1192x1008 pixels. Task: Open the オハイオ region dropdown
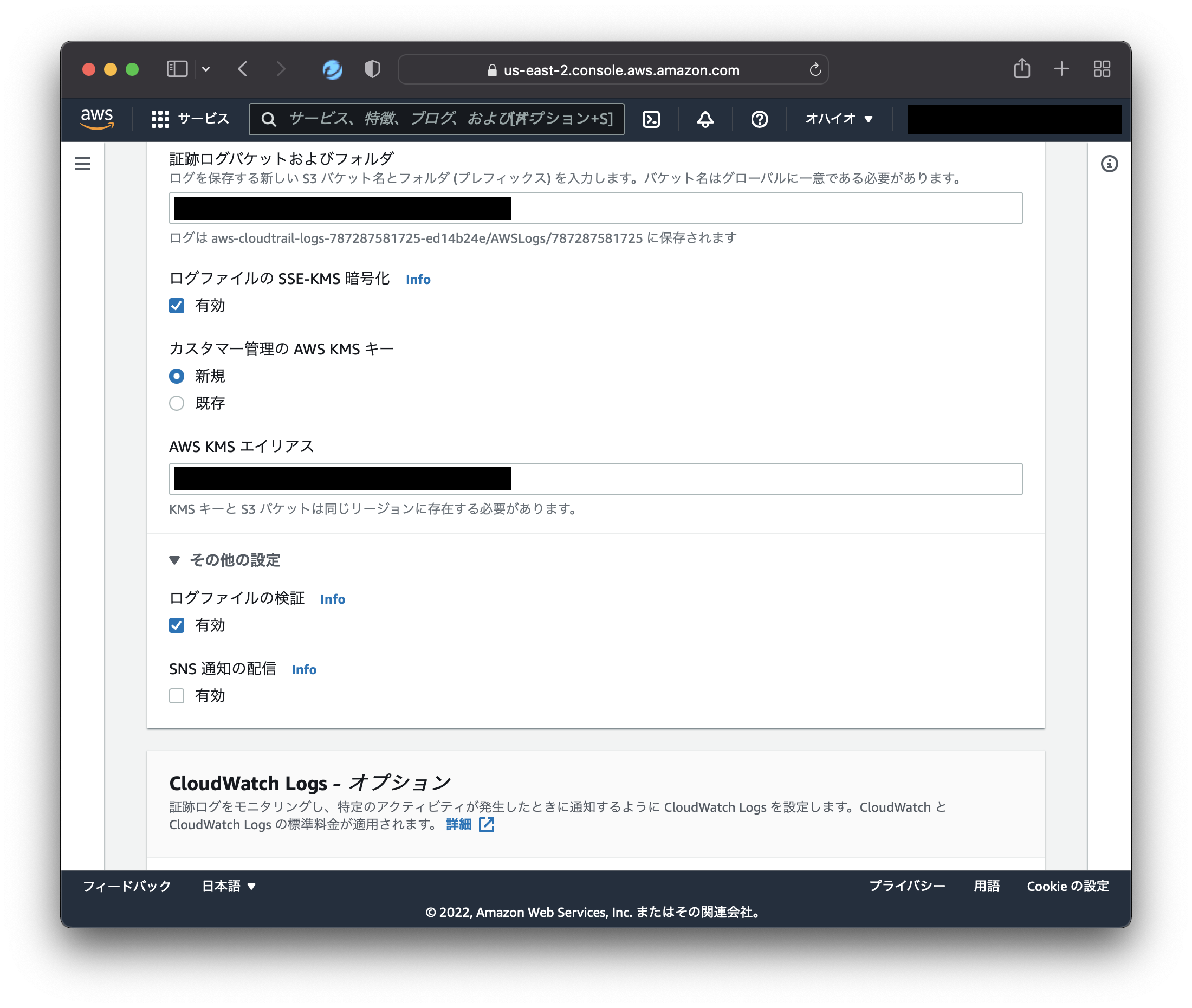pos(837,119)
